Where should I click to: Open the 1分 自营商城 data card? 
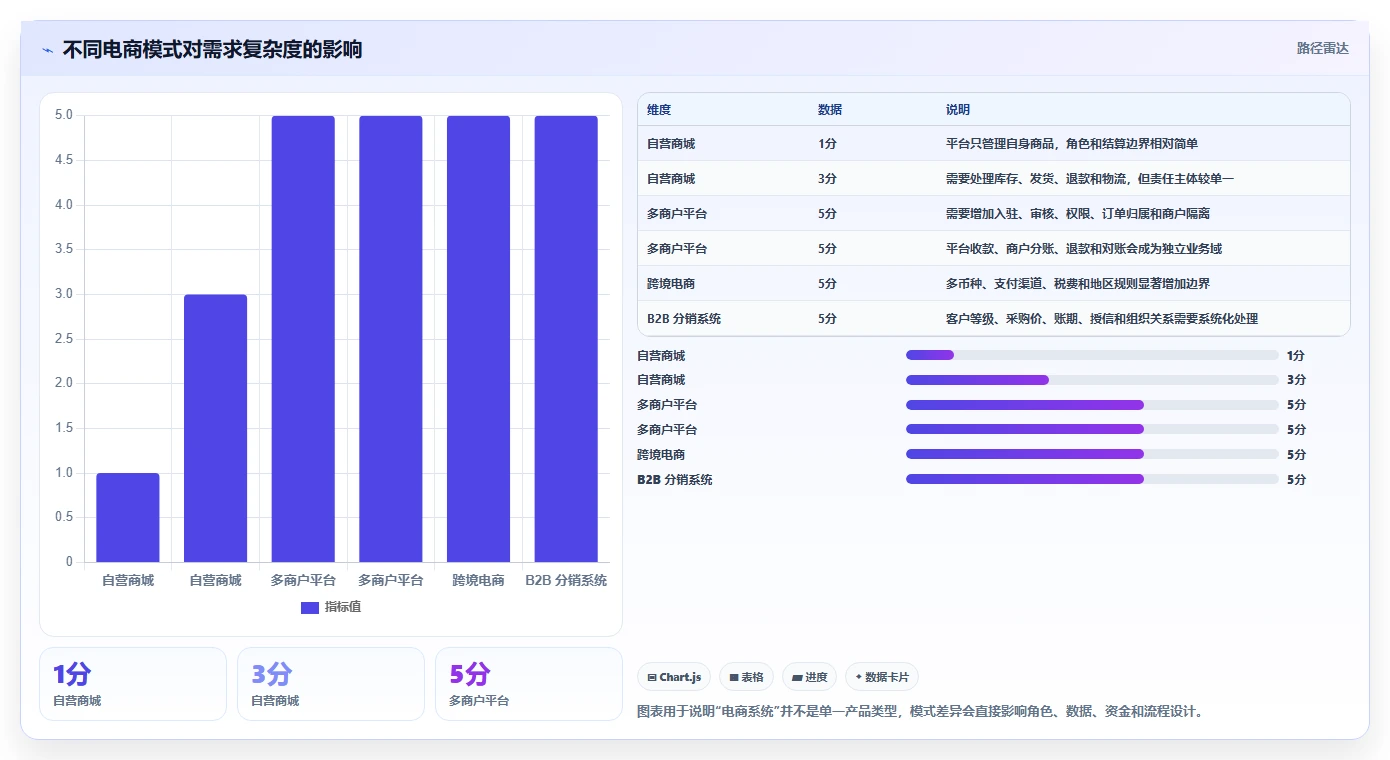pyautogui.click(x=133, y=684)
